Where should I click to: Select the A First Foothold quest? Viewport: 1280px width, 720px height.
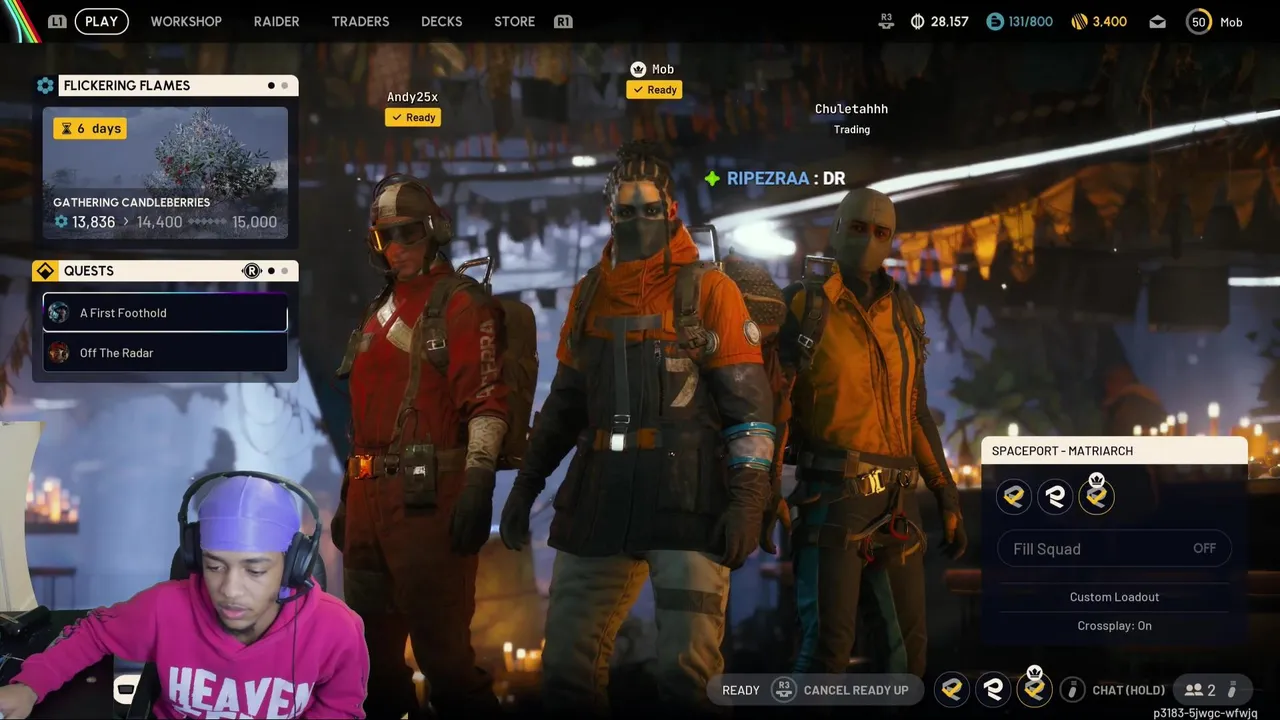click(x=165, y=313)
